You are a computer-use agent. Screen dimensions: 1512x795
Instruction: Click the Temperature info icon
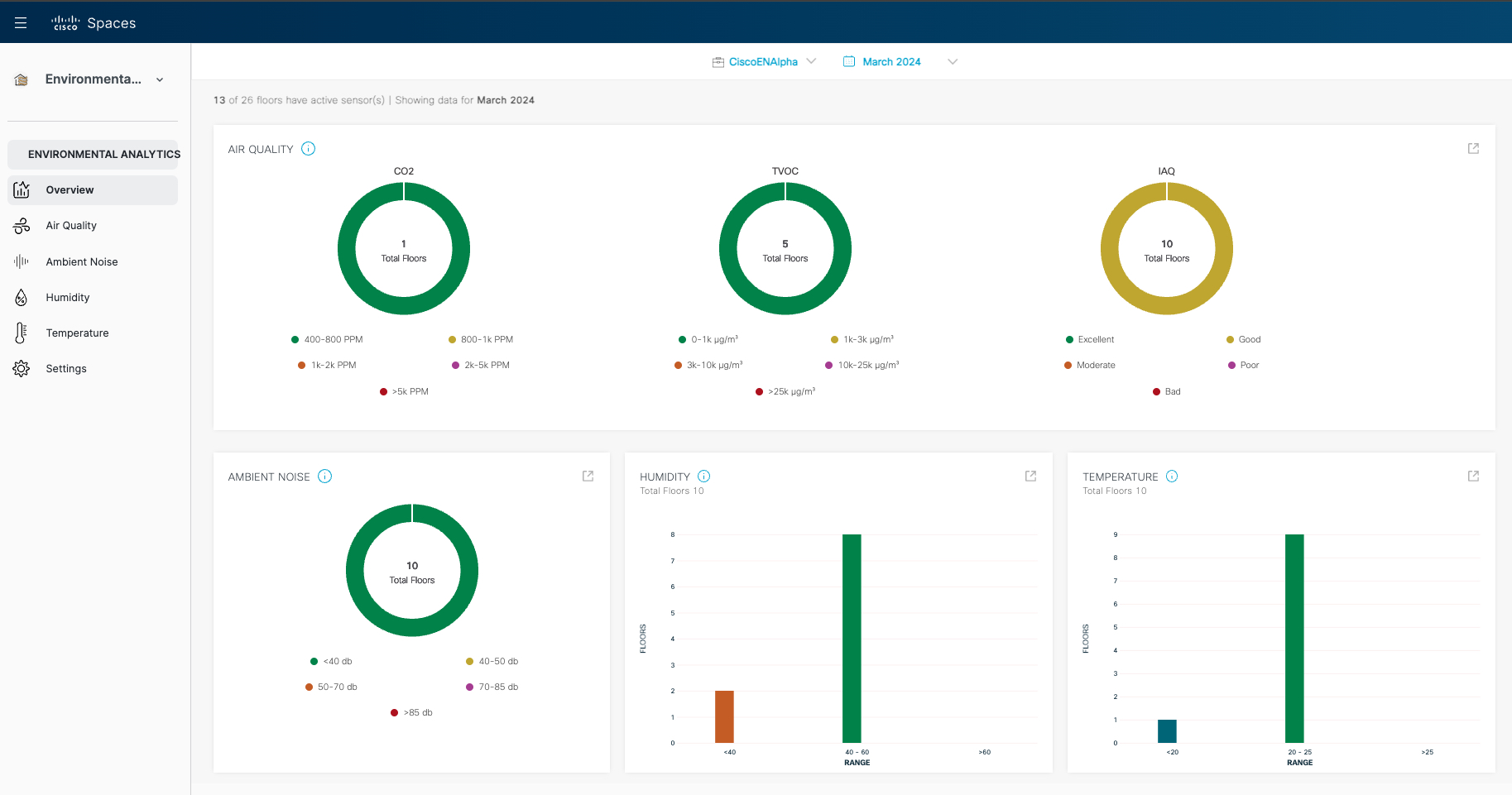(x=1172, y=477)
